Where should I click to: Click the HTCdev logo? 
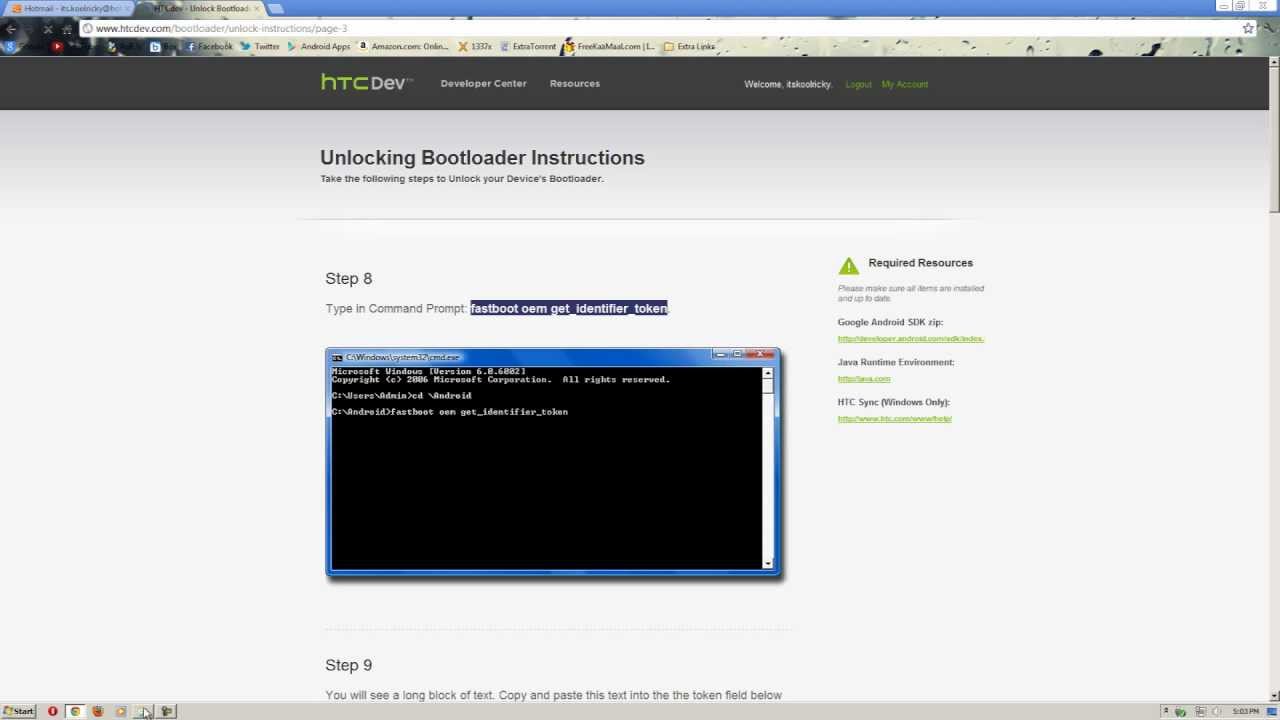click(x=366, y=83)
